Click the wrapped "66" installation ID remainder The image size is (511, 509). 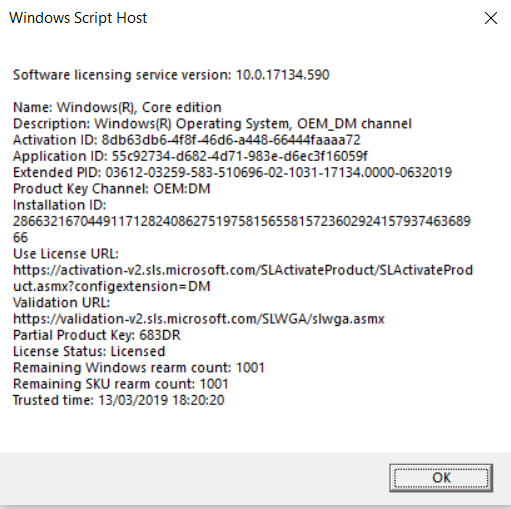20,238
